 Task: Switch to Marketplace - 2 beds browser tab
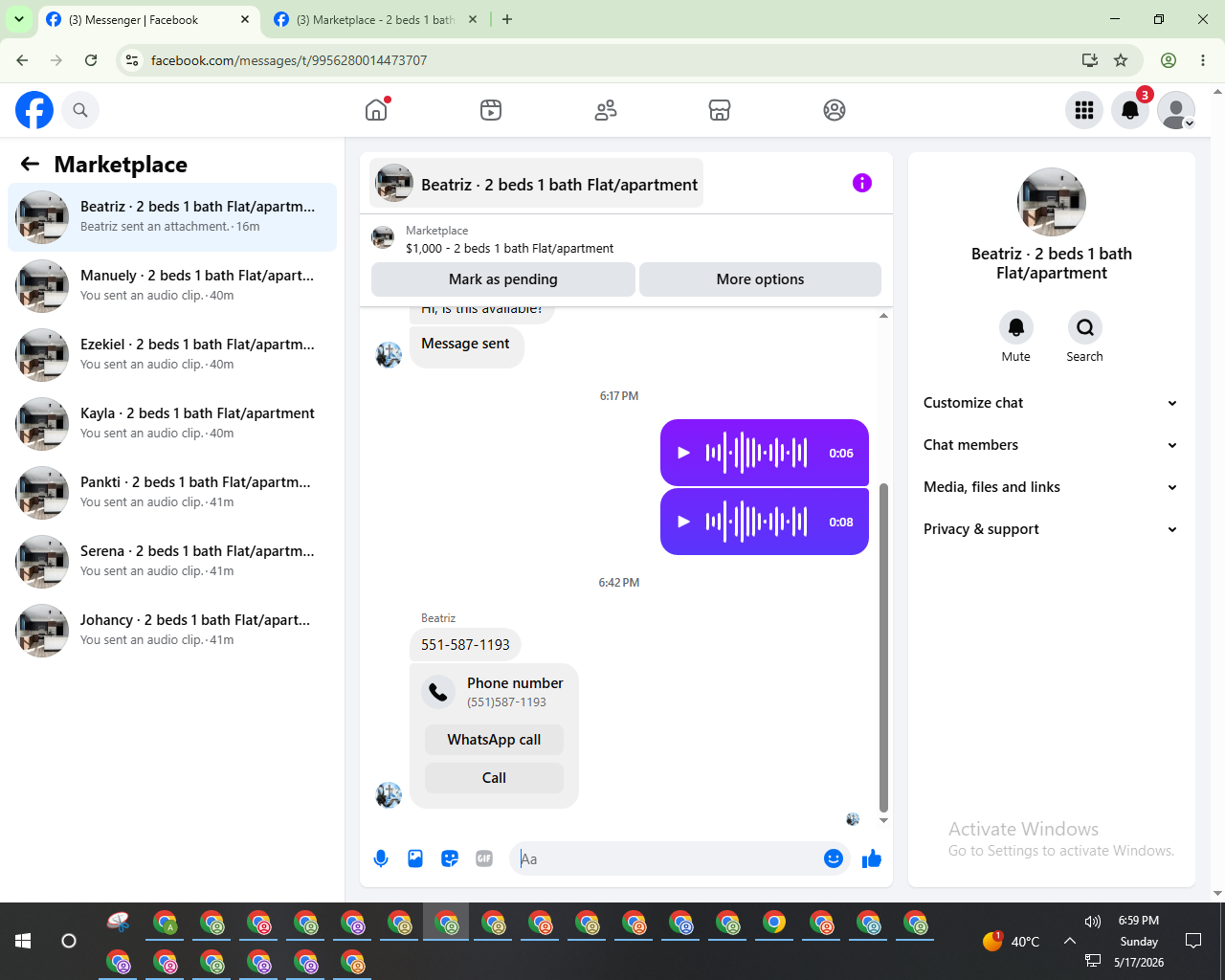[375, 19]
